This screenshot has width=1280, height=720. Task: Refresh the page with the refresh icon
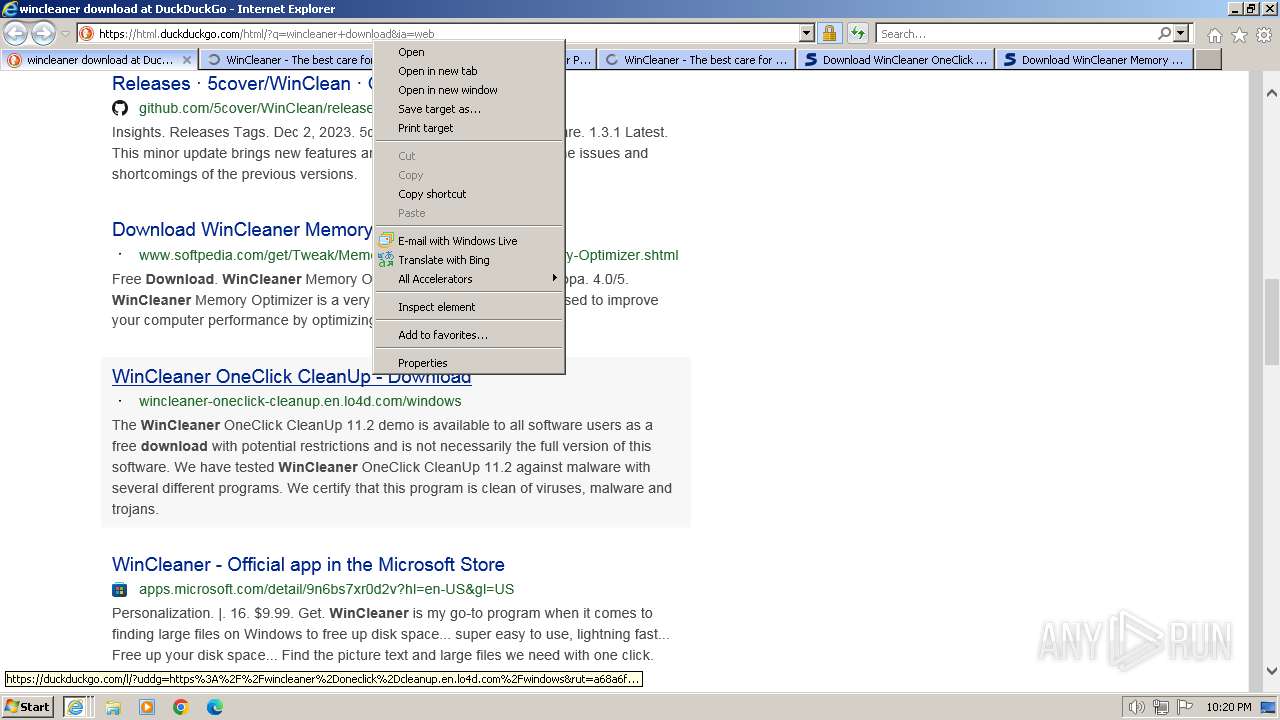click(x=858, y=33)
